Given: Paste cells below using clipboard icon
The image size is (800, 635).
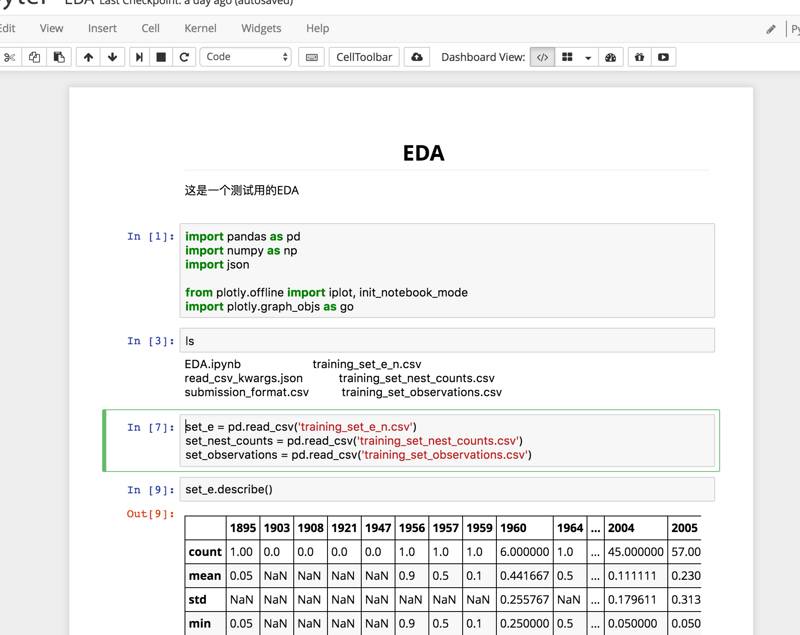Looking at the screenshot, I should 59,57.
